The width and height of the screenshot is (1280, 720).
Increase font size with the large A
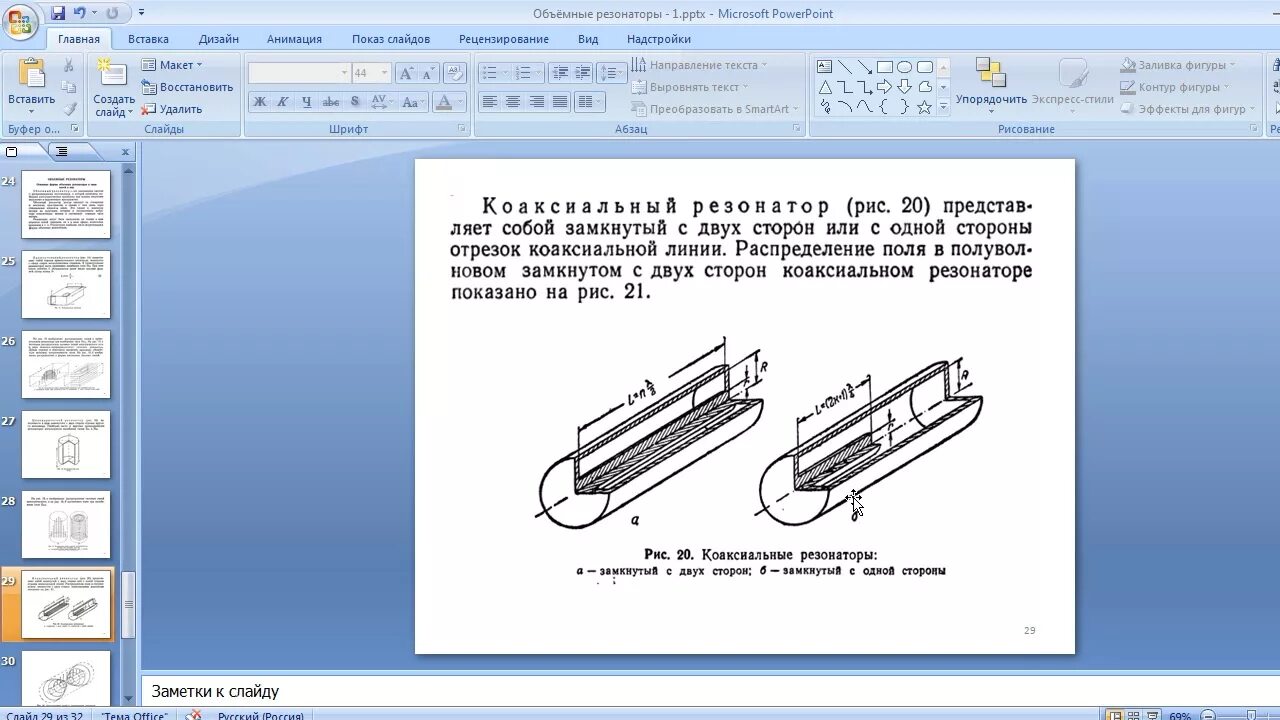coord(406,73)
